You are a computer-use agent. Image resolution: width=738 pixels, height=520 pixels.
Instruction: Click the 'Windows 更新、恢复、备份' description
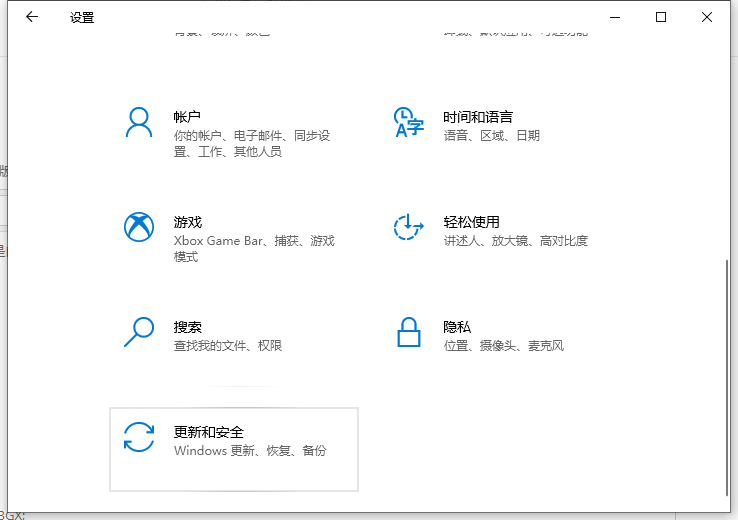(250, 451)
